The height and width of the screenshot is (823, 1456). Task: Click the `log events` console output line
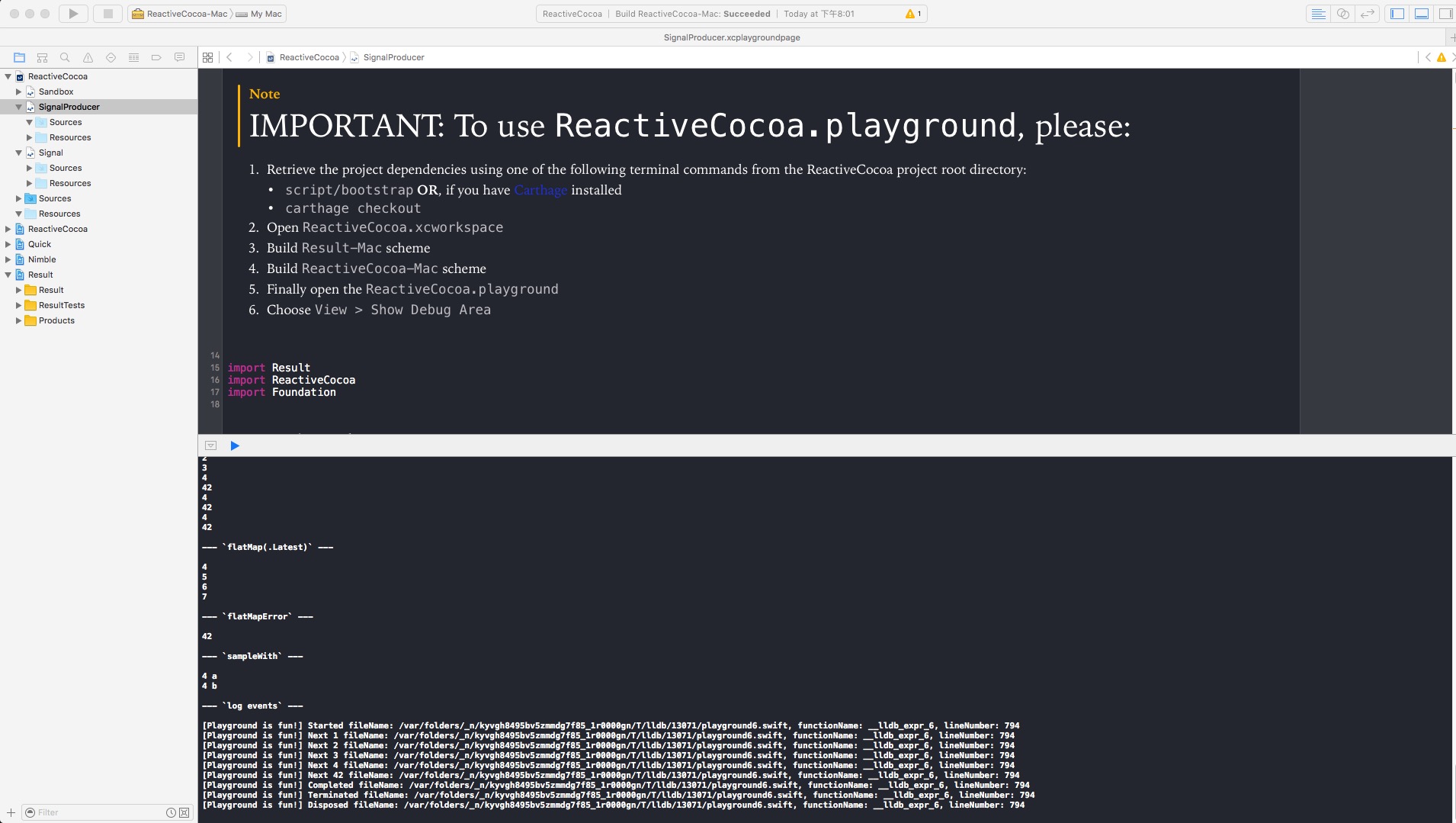(x=252, y=706)
